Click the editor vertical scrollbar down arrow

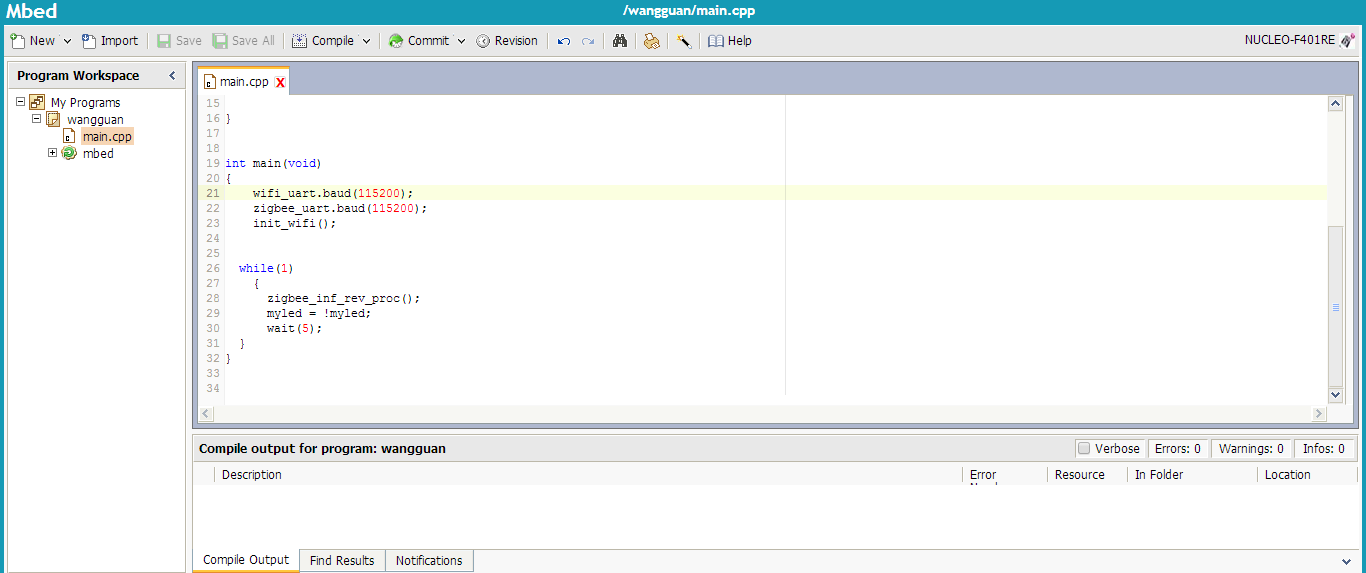pyautogui.click(x=1335, y=395)
